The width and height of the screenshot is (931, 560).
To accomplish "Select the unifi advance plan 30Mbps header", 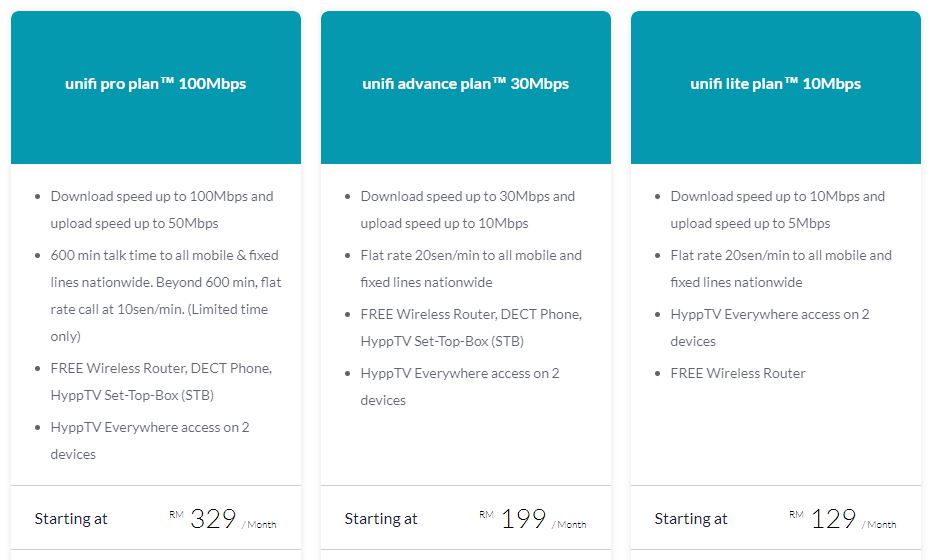I will (465, 84).
